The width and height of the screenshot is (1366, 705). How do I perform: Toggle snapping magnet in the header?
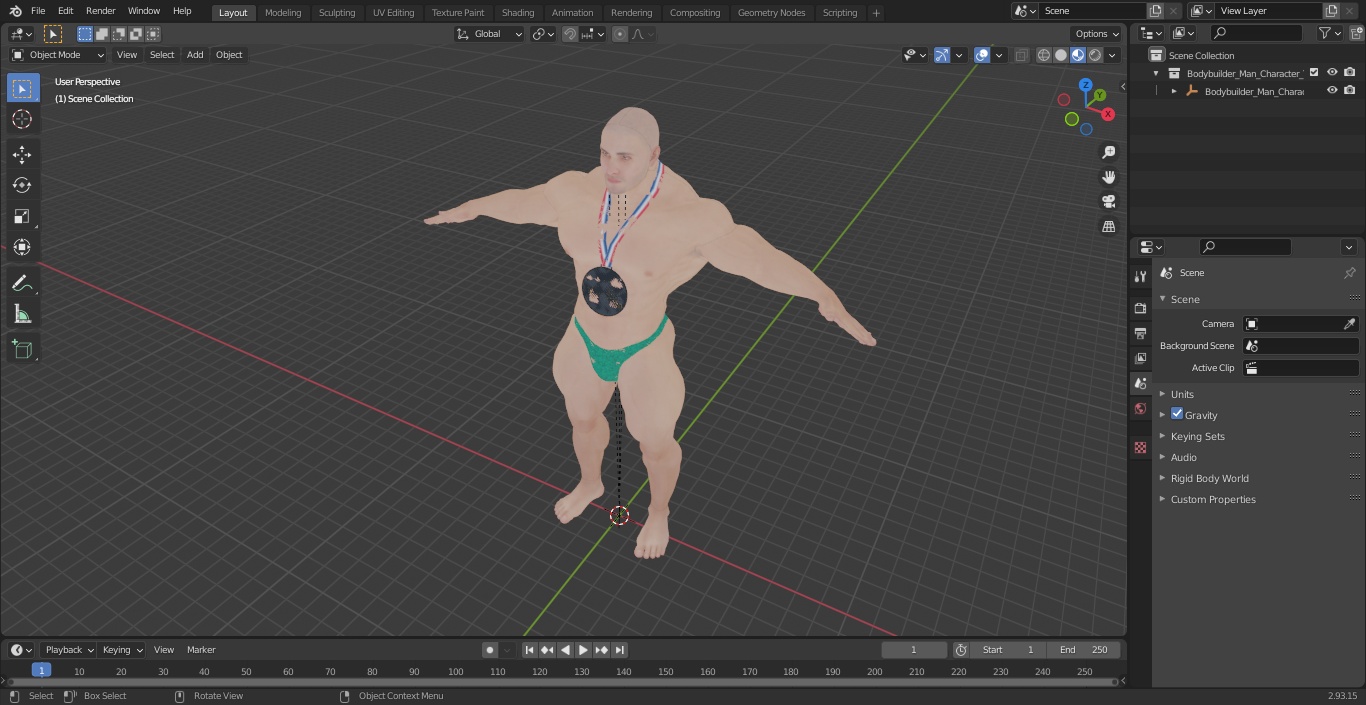(x=570, y=34)
